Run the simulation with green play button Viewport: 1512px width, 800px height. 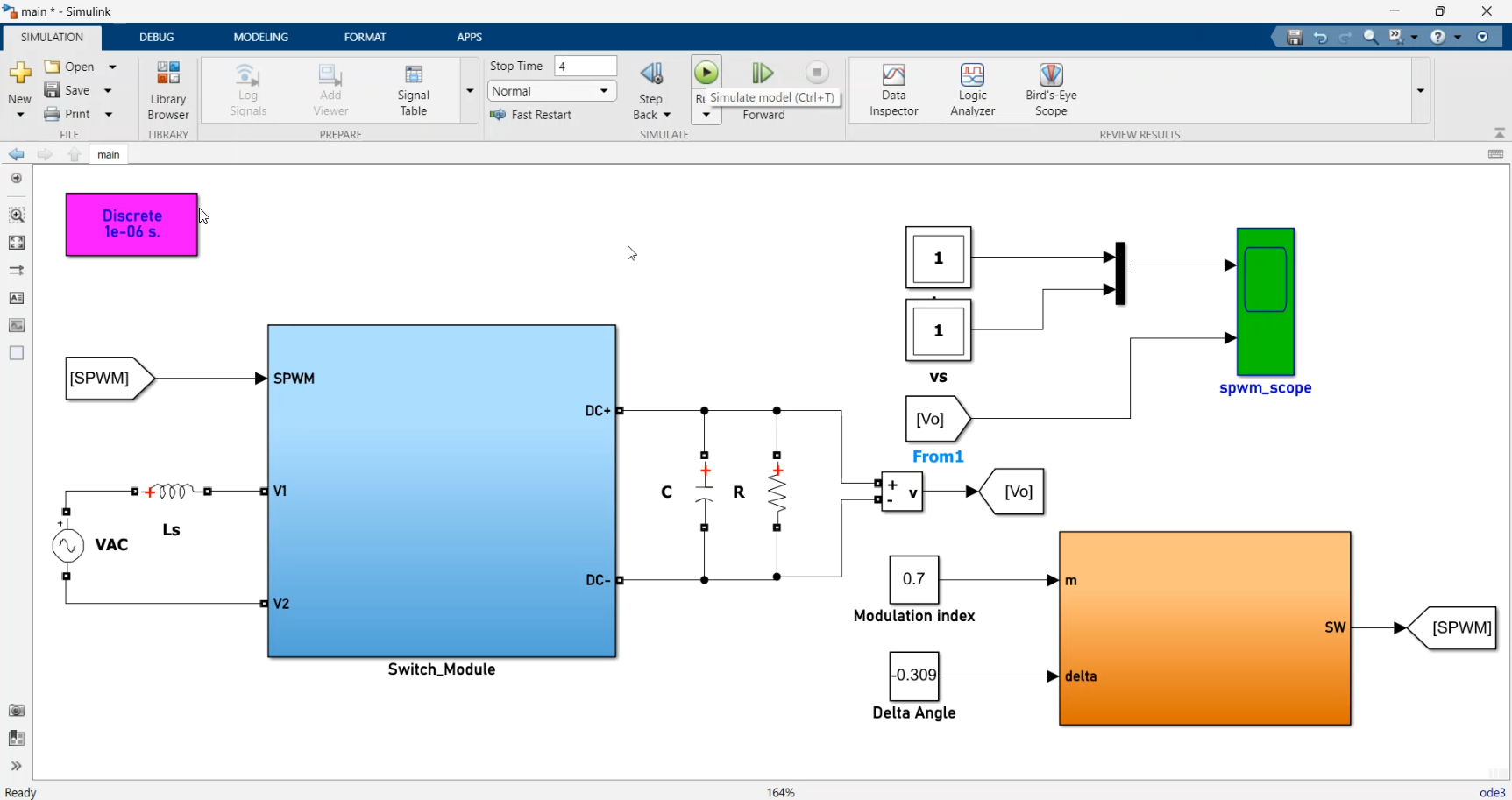706,73
